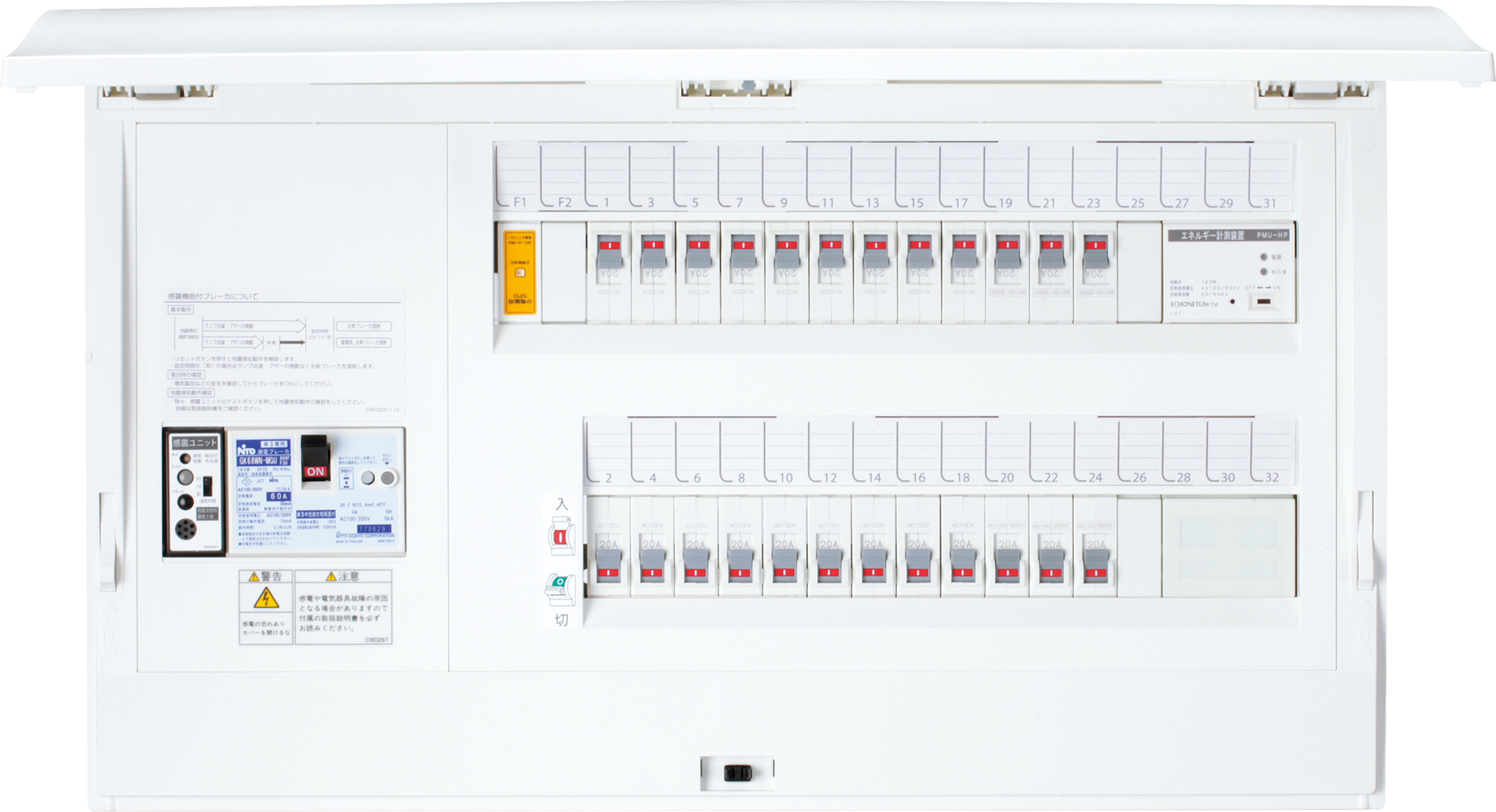The height and width of the screenshot is (812, 1496).
Task: Toggle the breaker under circuit label 22
Action: (x=1052, y=566)
